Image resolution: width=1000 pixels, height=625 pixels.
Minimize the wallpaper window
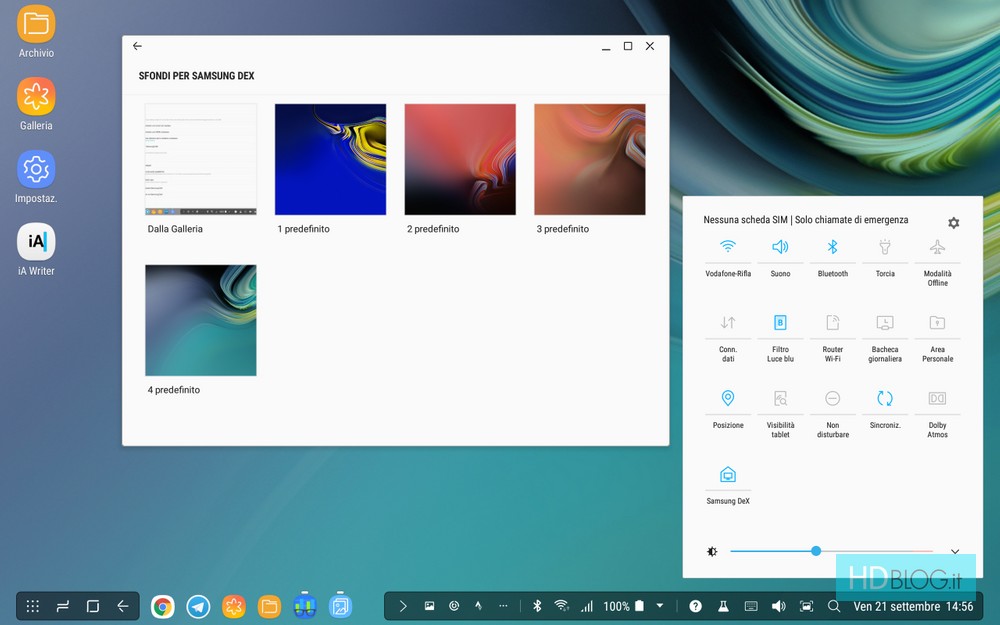606,47
